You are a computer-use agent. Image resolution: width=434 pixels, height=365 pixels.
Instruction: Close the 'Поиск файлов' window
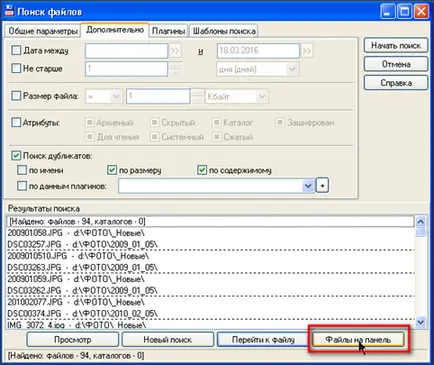pyautogui.click(x=421, y=12)
